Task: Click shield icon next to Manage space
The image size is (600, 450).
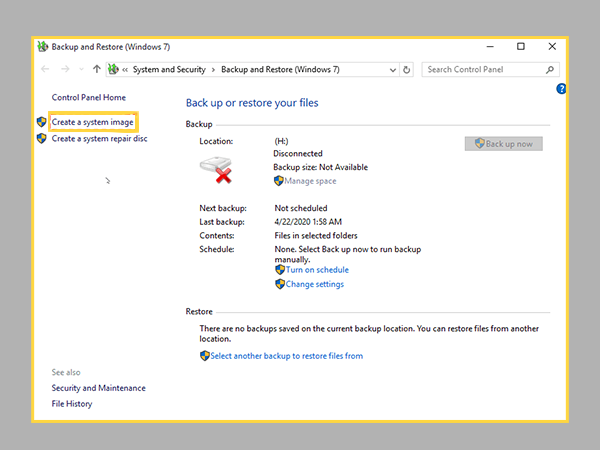Action: tap(279, 181)
